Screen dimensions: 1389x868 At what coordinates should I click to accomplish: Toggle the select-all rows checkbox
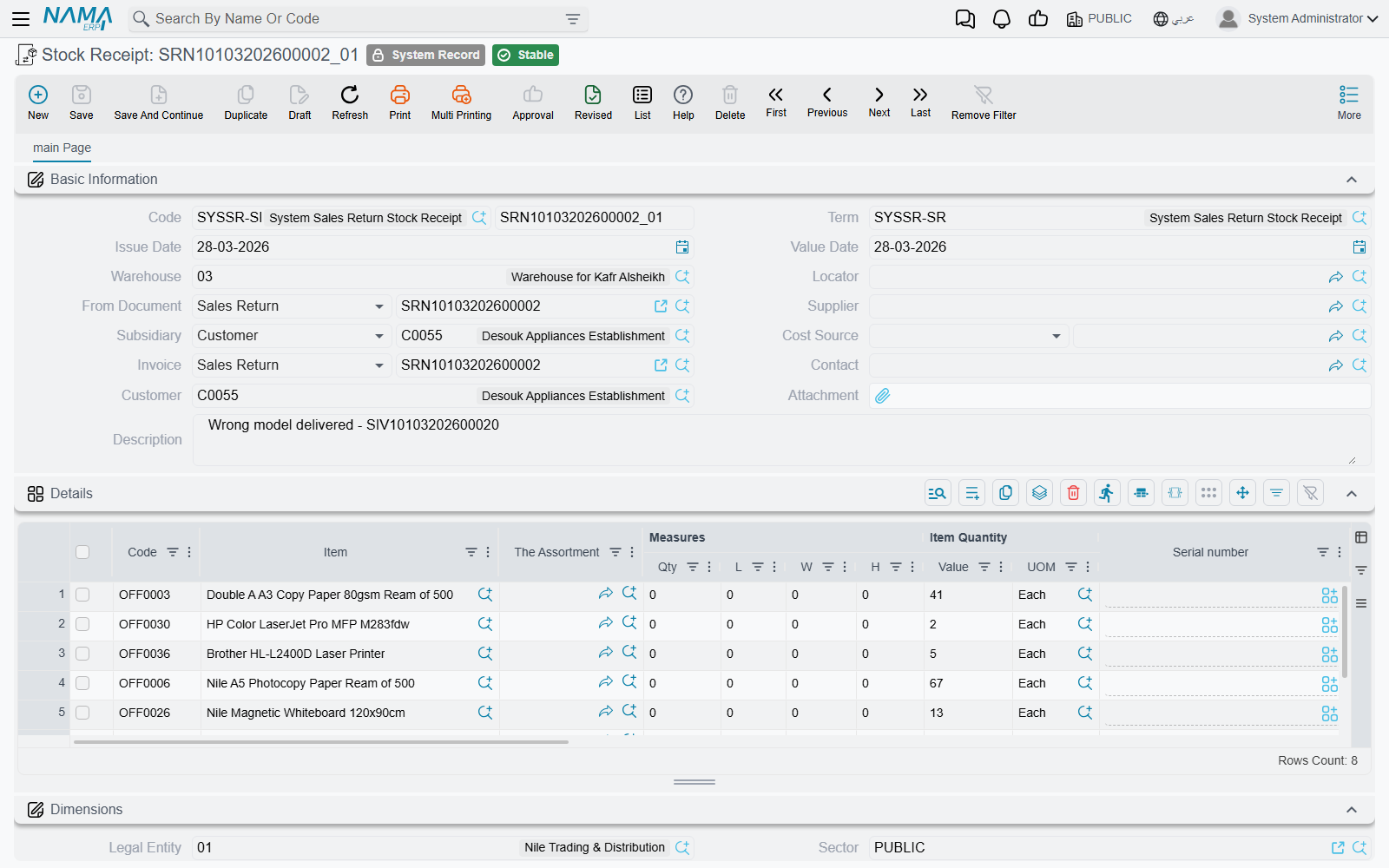pos(82,552)
